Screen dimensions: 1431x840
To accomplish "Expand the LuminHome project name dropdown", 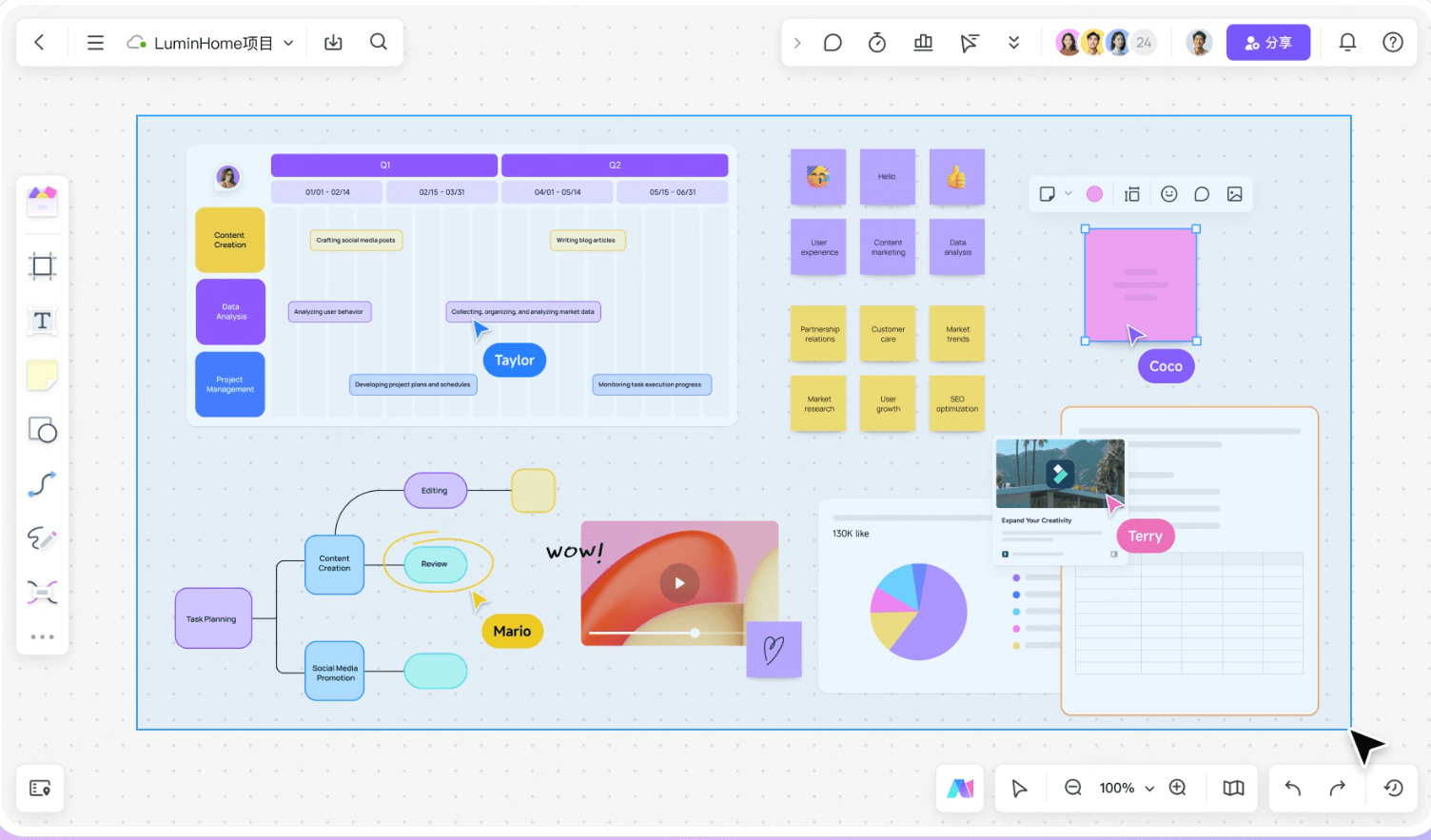I will coord(288,44).
